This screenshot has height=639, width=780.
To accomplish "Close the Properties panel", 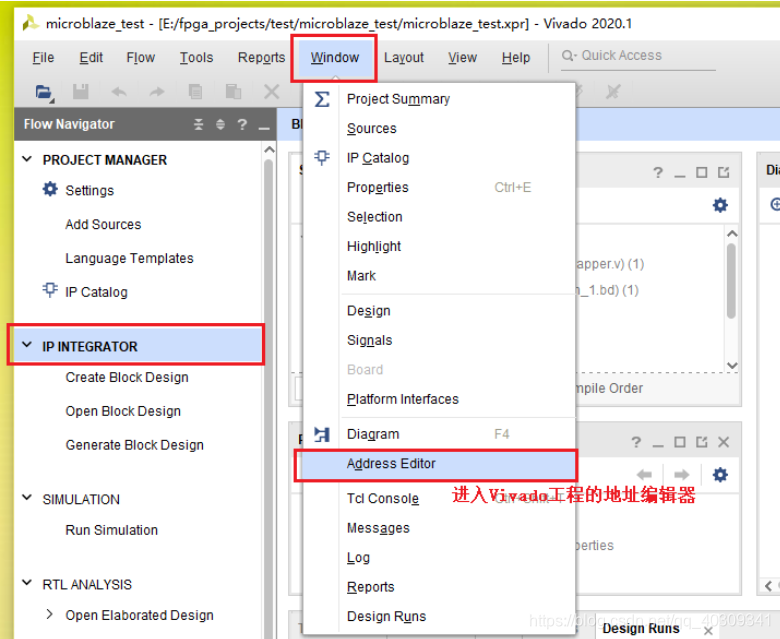I will [723, 442].
